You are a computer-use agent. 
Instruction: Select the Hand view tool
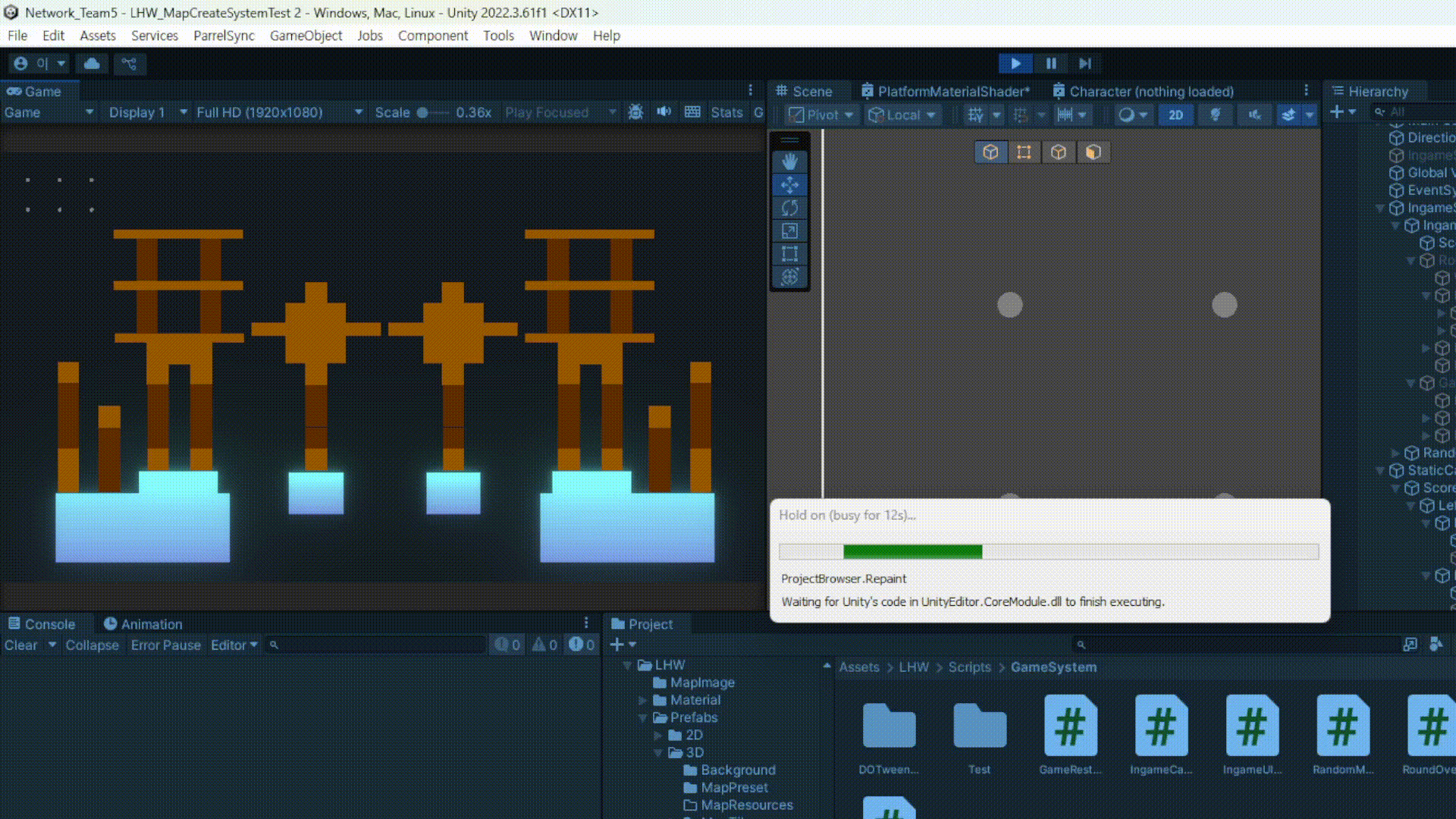pyautogui.click(x=789, y=162)
